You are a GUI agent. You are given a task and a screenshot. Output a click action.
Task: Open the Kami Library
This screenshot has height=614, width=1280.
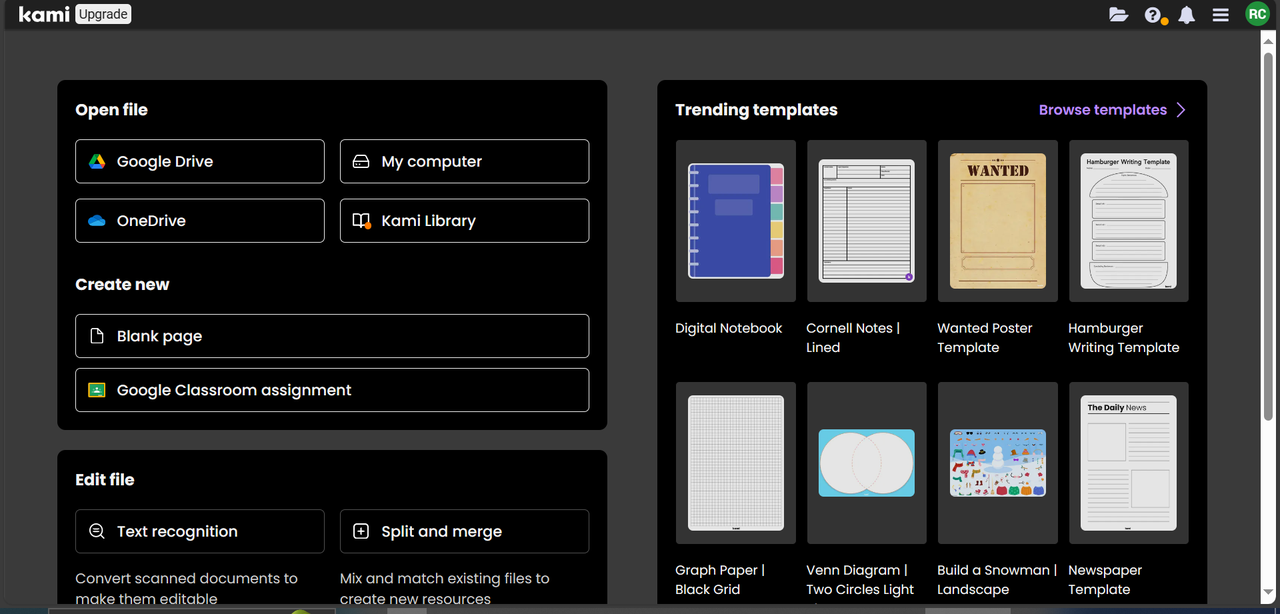pyautogui.click(x=464, y=221)
